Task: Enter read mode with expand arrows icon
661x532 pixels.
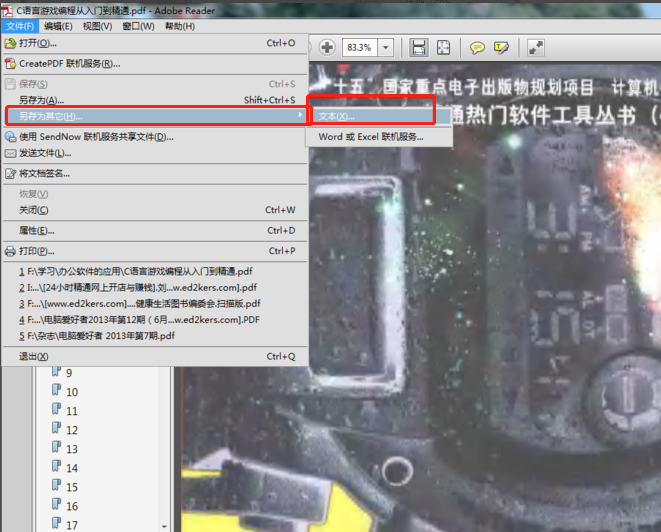Action: pyautogui.click(x=536, y=47)
